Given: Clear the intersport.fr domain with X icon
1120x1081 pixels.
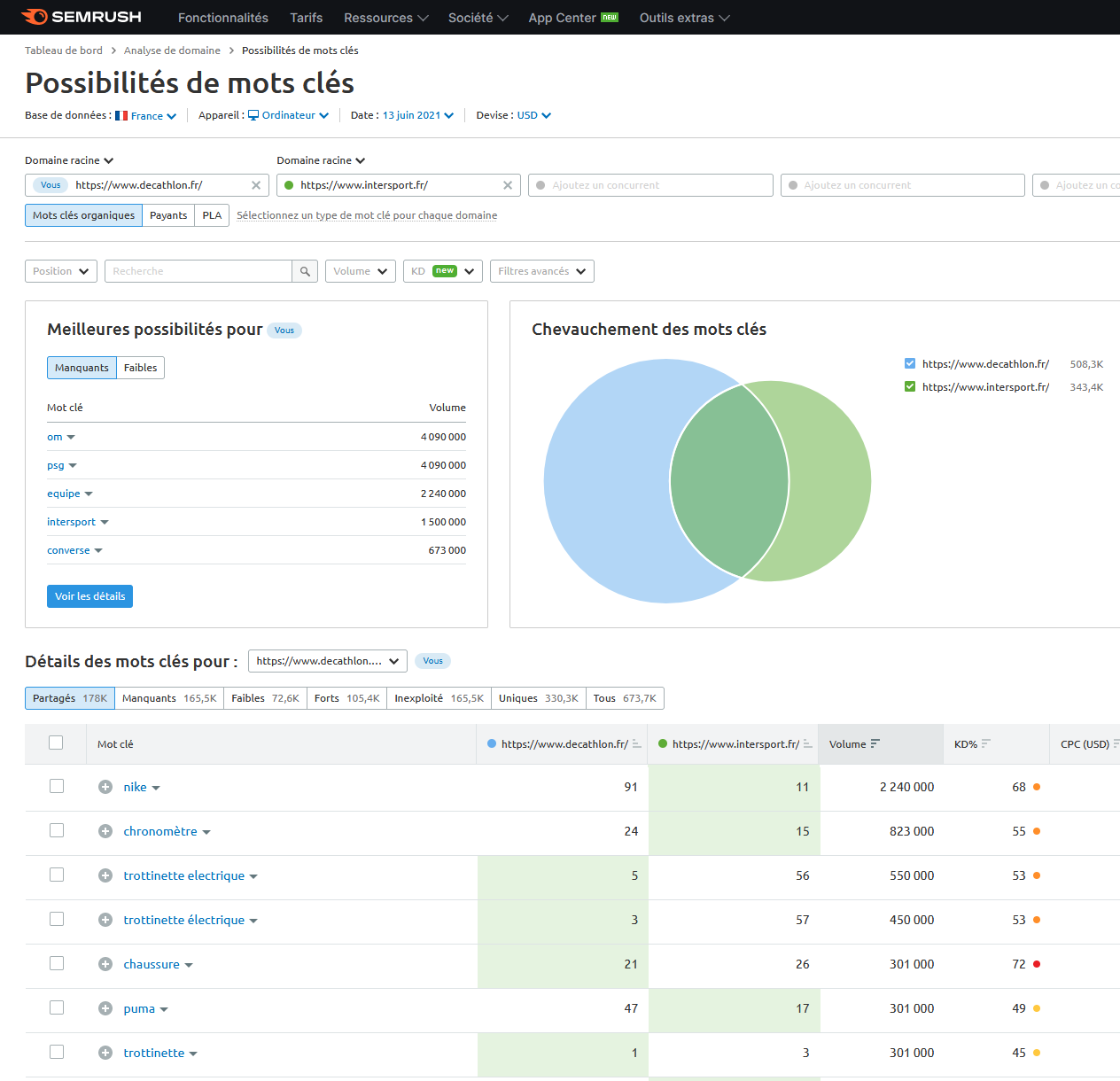Looking at the screenshot, I should tap(508, 185).
